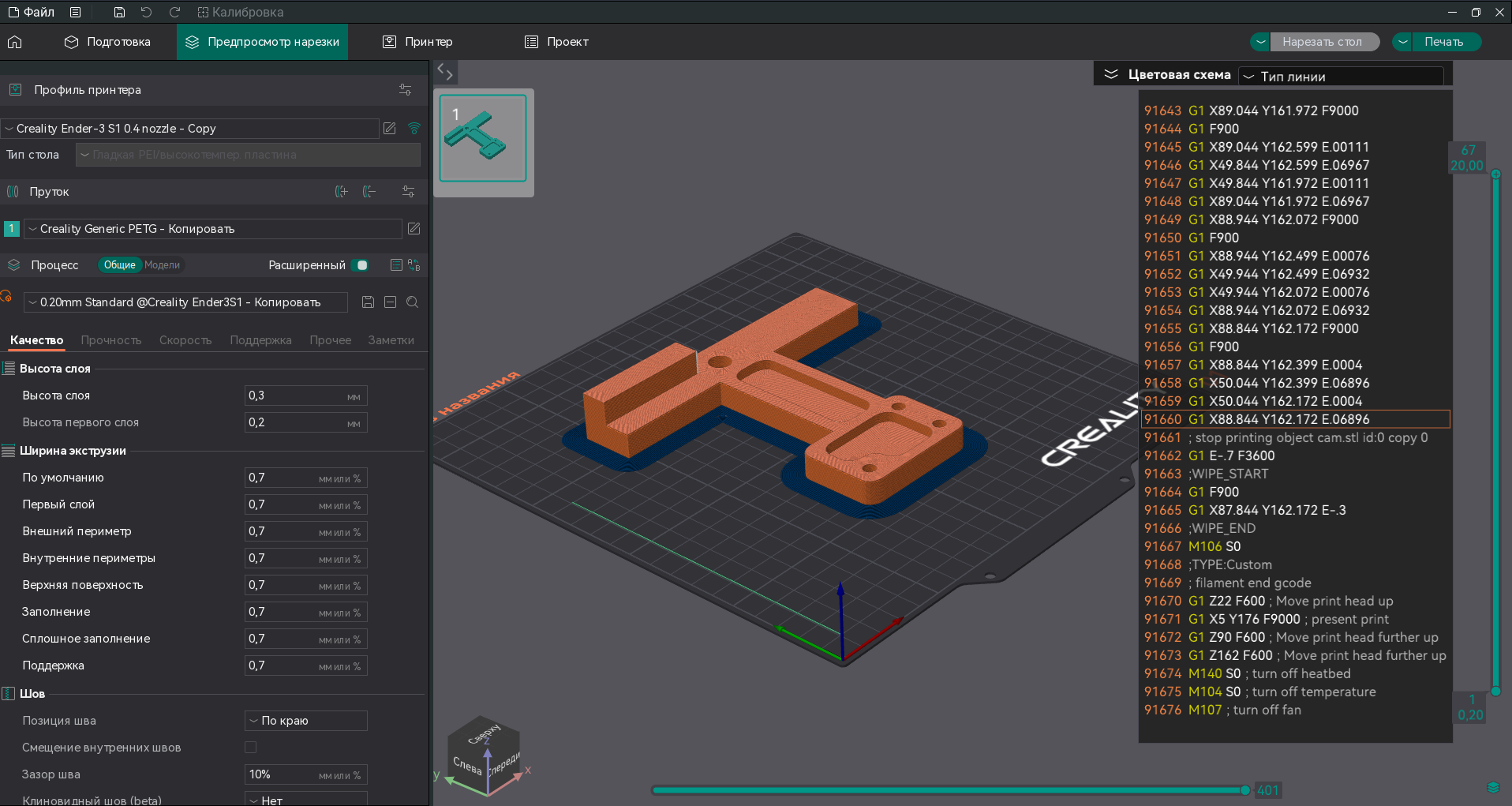The width and height of the screenshot is (1512, 806).
Task: Switch to the Принтер tab
Action: [417, 42]
